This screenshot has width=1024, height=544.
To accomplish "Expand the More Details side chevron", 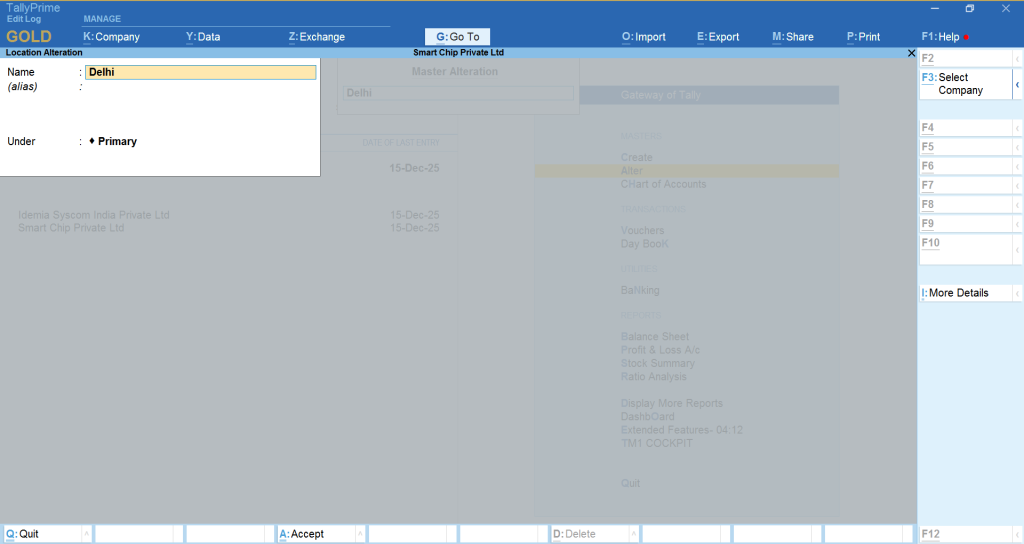I will tap(1017, 293).
